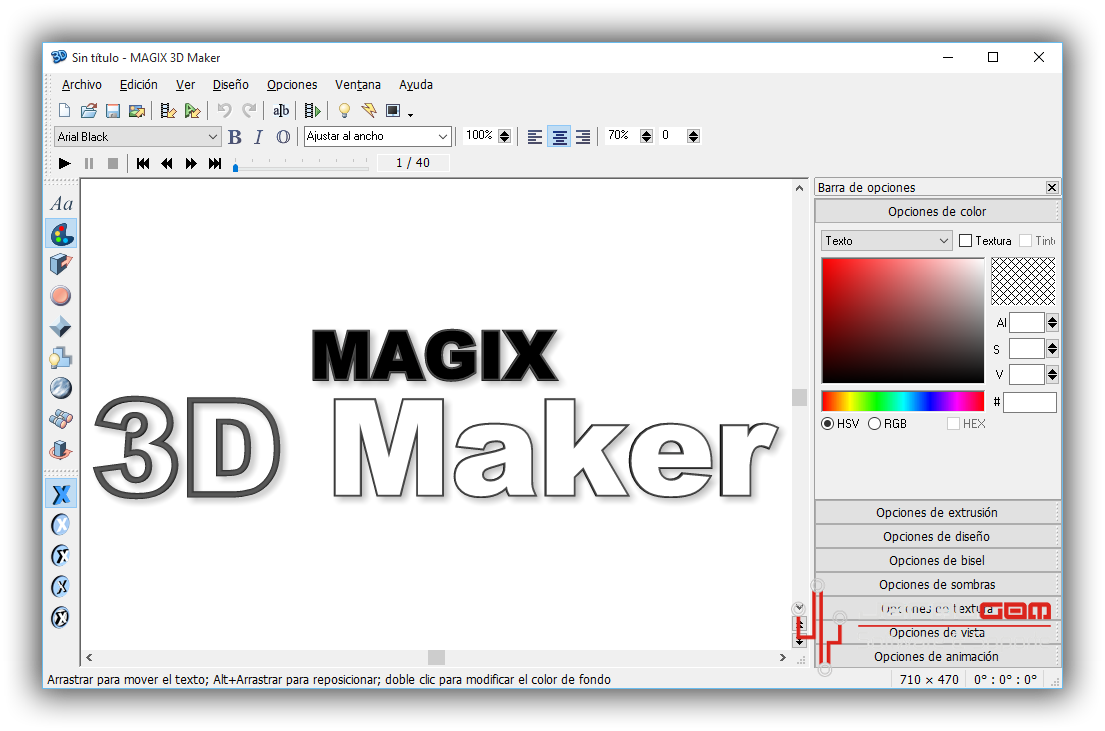The width and height of the screenshot is (1105, 731).
Task: Toggle bold formatting
Action: [235, 137]
